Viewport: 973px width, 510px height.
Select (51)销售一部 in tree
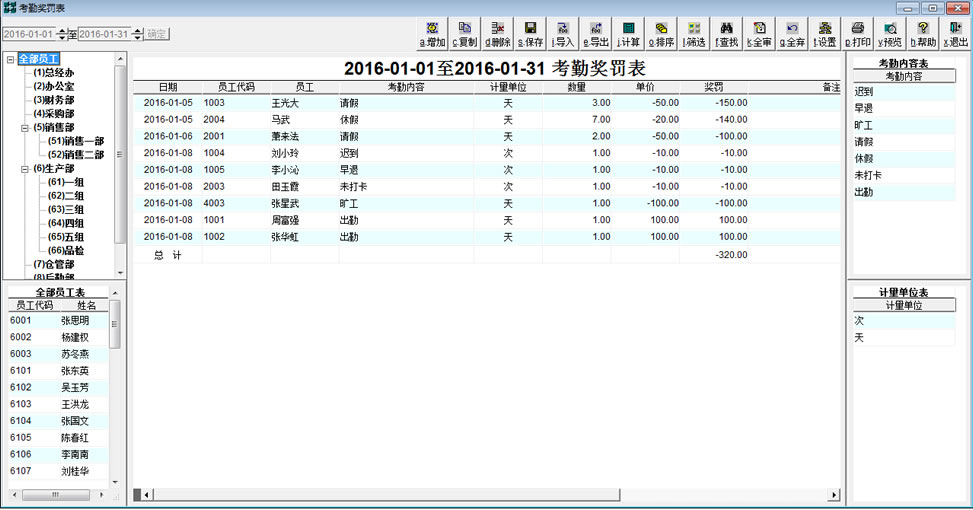(76, 141)
